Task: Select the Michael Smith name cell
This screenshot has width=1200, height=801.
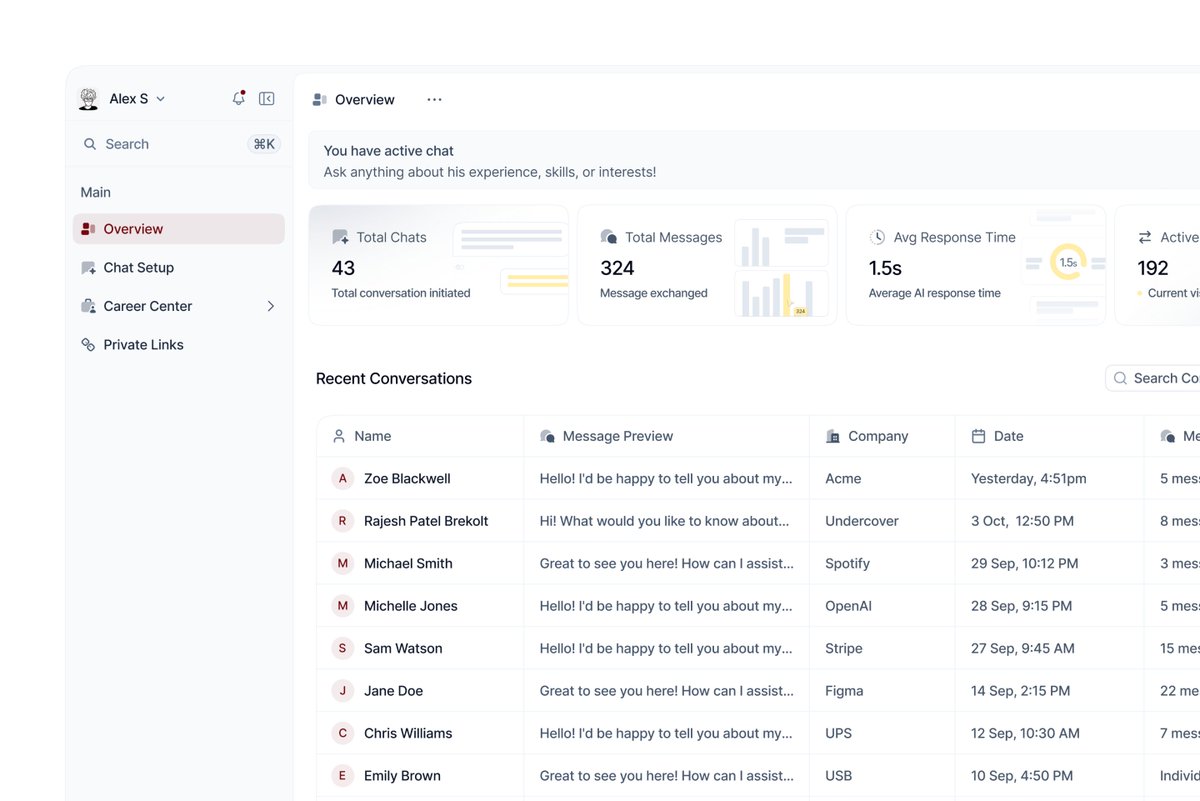Action: coord(420,564)
